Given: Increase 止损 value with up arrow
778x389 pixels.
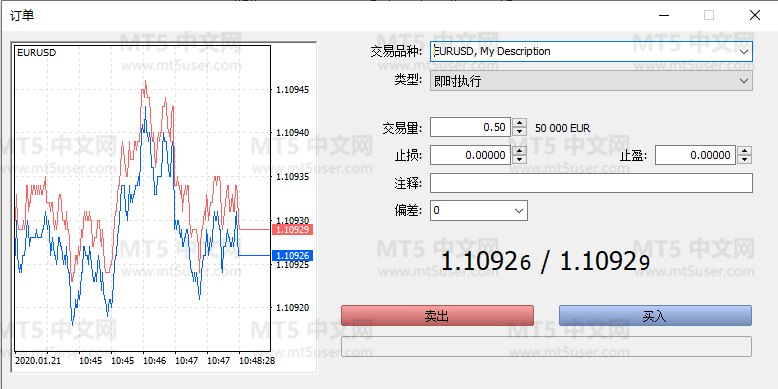Looking at the screenshot, I should pyautogui.click(x=519, y=151).
